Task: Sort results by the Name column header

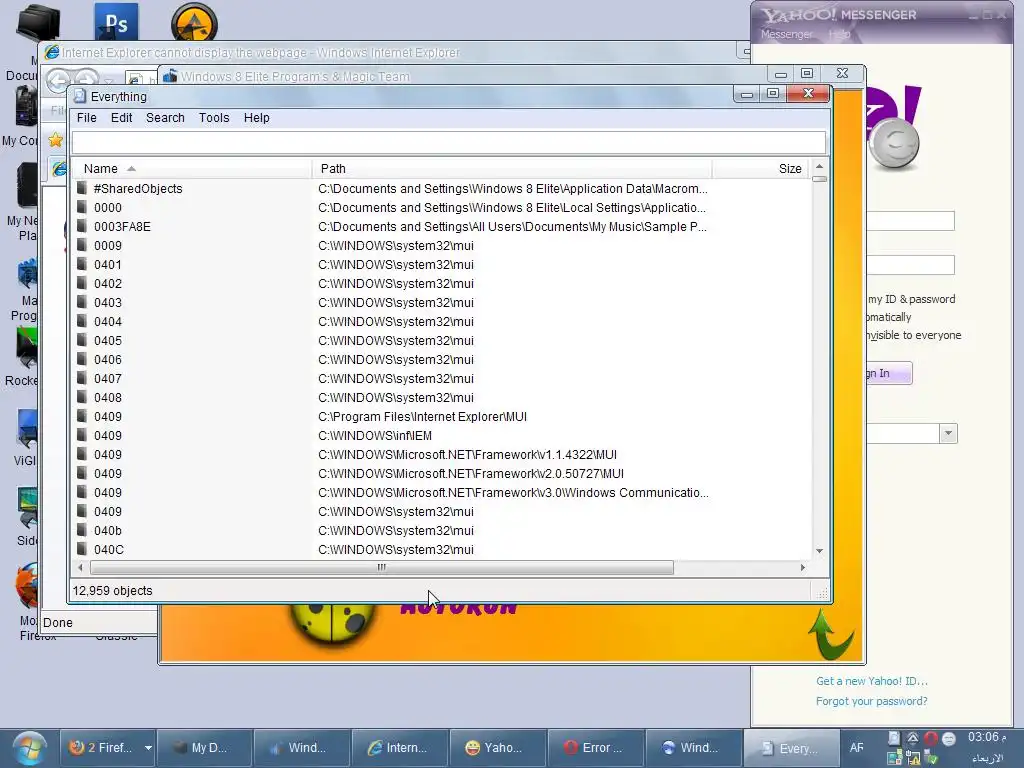Action: coord(191,168)
